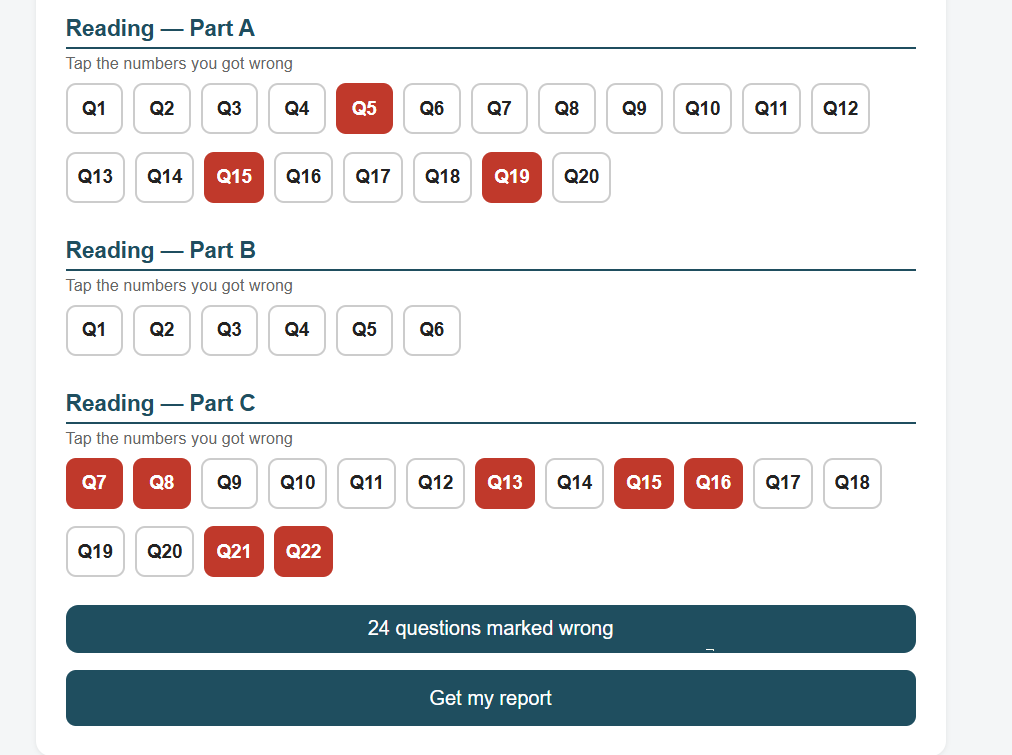
Task: Unmark the red Q7 in Reading Part C
Action: 94,483
